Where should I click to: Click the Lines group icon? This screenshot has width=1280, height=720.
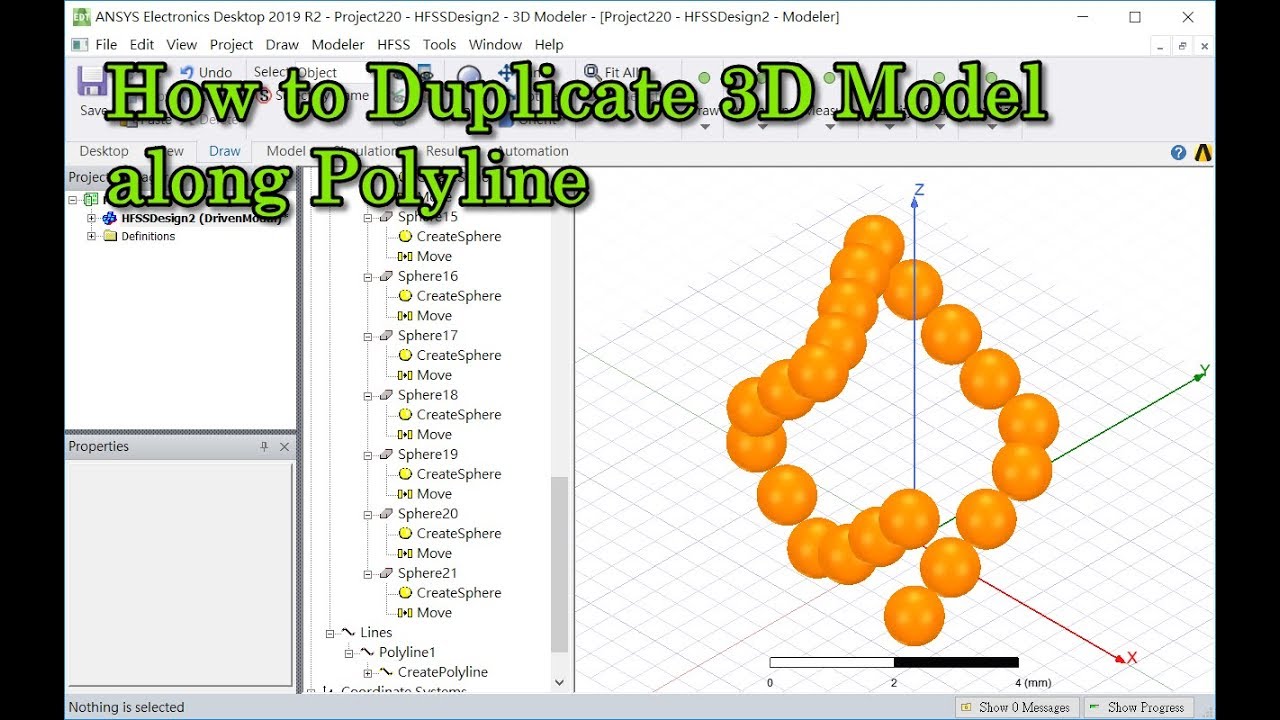348,633
